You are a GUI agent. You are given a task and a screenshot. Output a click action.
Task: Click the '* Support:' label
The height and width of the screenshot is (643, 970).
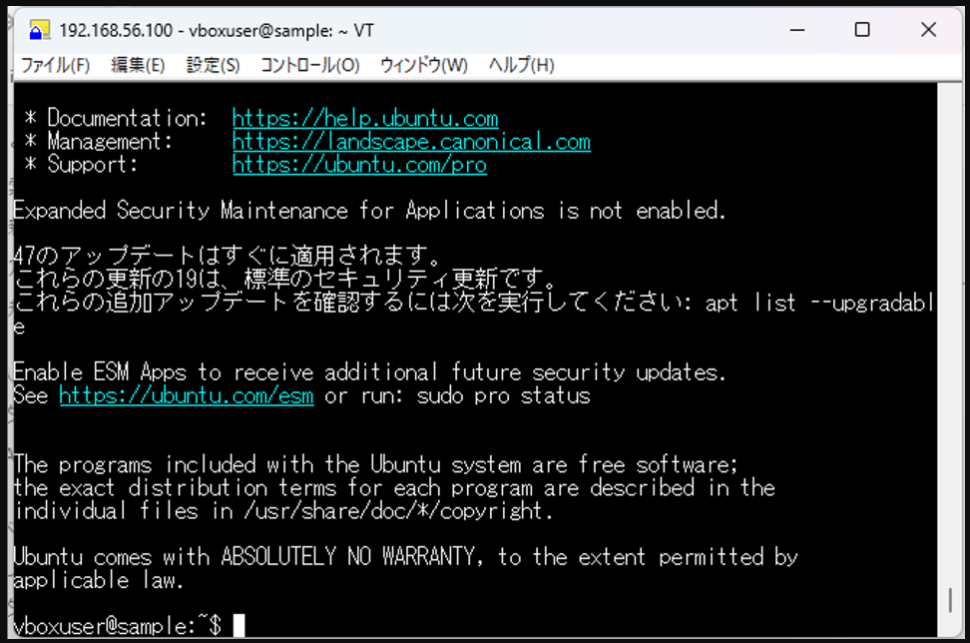pyautogui.click(x=81, y=165)
